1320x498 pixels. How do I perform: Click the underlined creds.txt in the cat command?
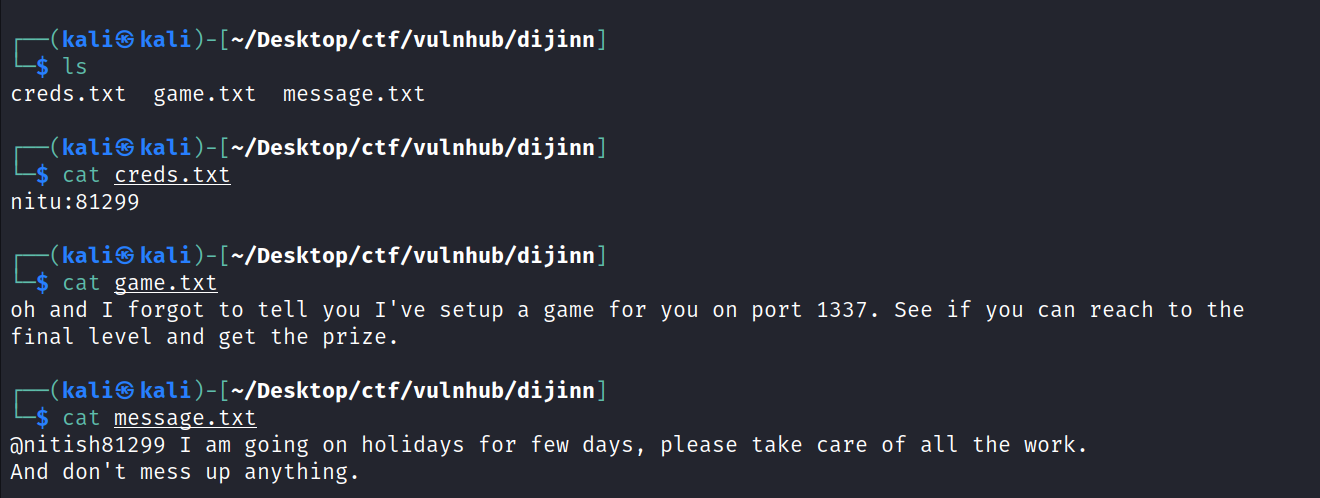coord(172,175)
